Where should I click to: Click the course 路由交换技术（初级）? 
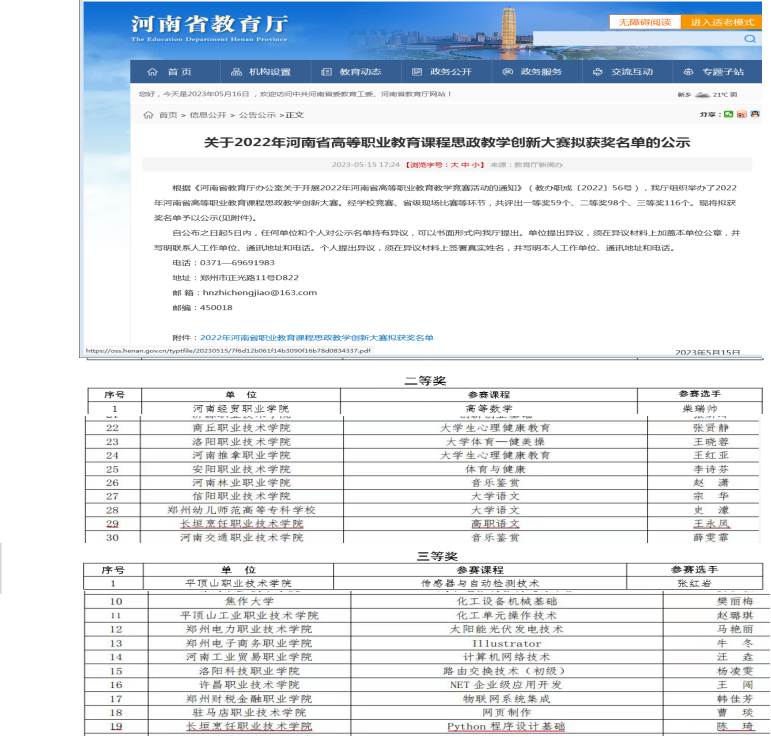point(505,671)
